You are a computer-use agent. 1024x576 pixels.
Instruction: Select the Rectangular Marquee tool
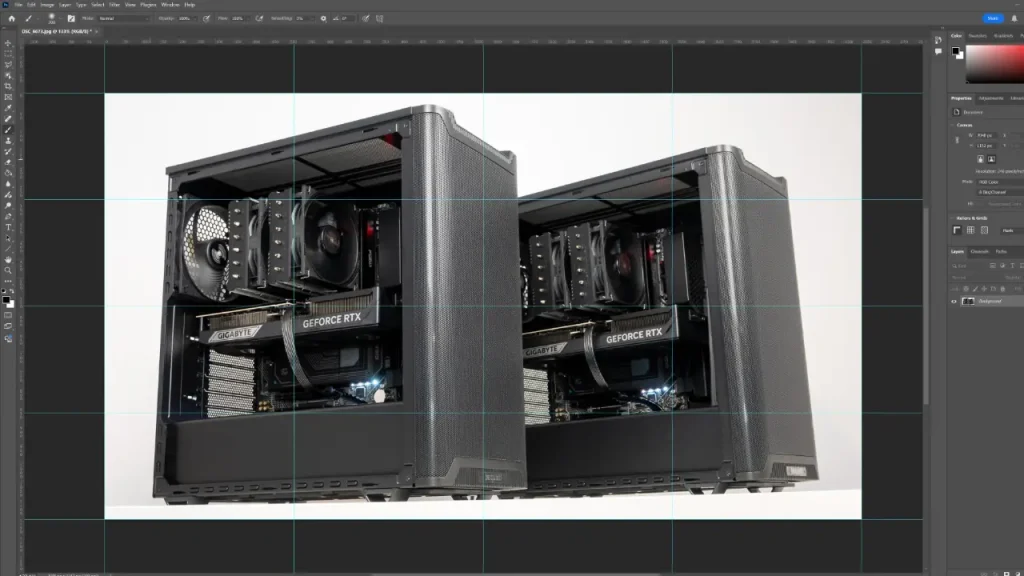pos(8,54)
